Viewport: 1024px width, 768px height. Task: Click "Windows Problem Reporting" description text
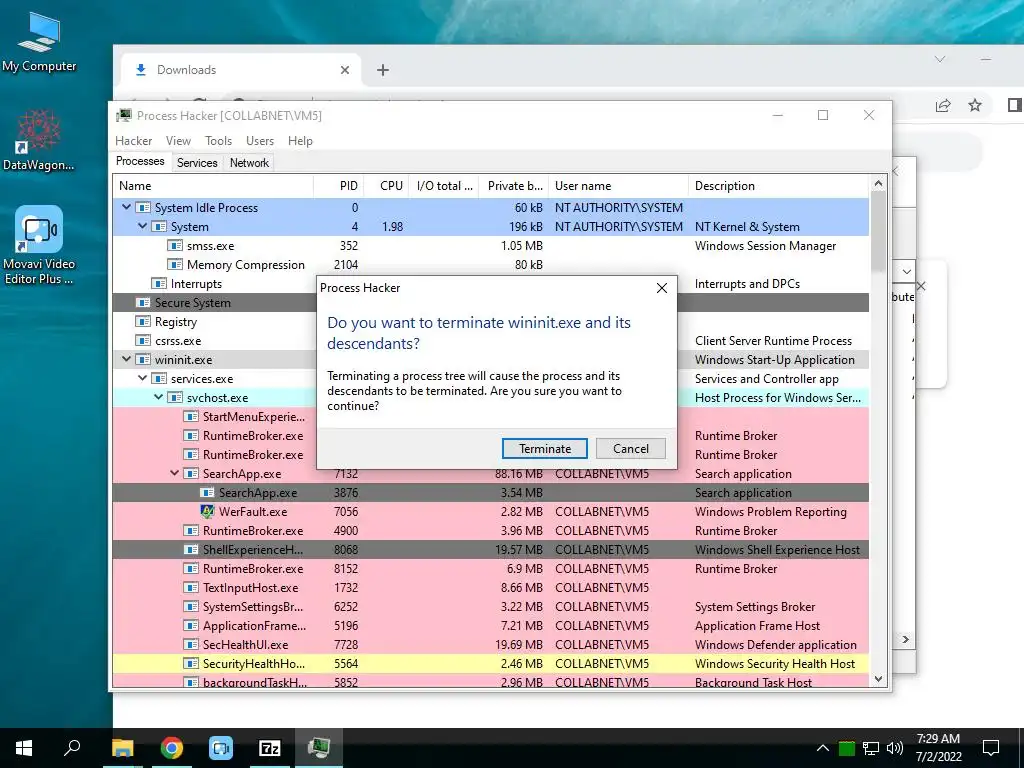tap(771, 511)
